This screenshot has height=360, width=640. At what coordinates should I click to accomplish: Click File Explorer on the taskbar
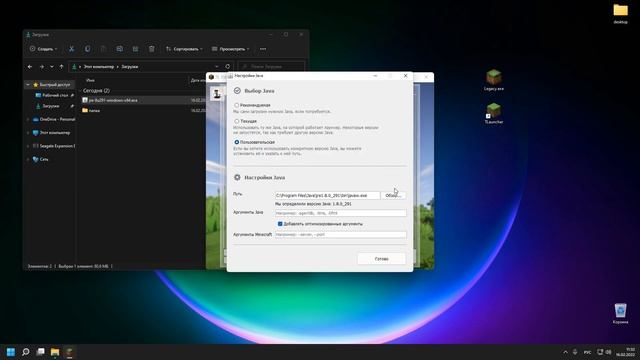[55, 352]
